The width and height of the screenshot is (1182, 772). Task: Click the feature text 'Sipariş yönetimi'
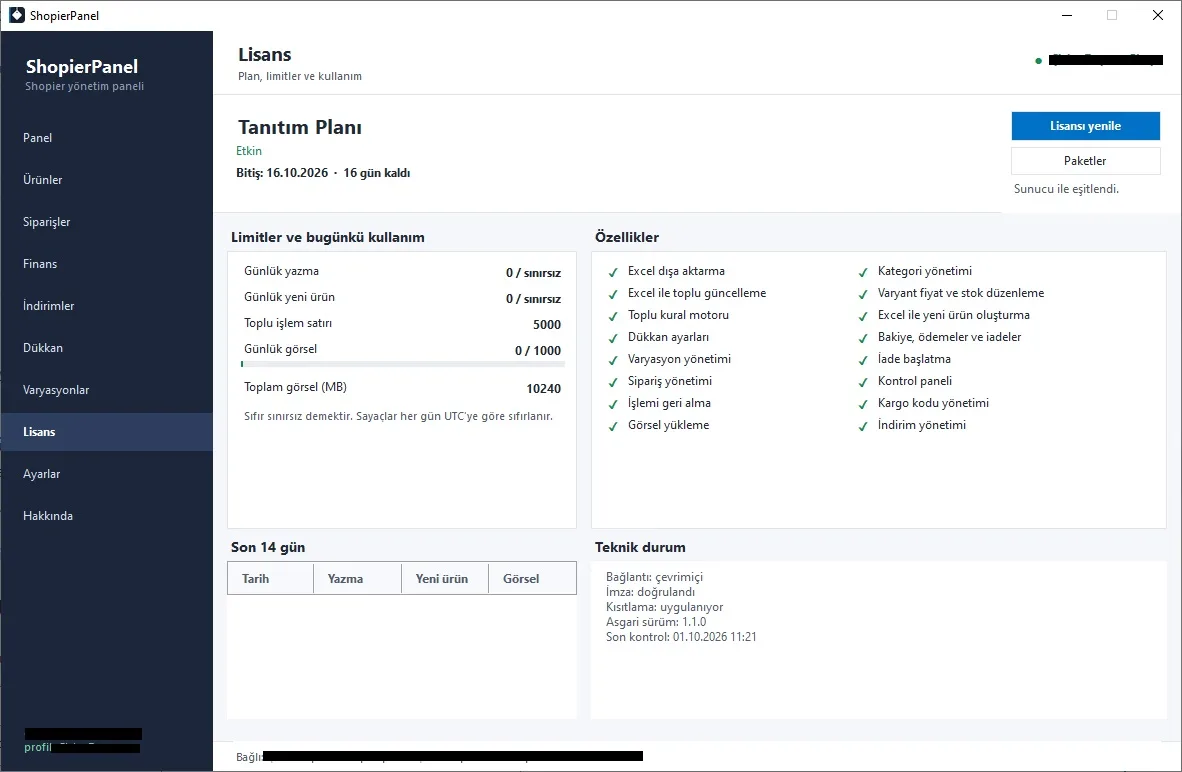point(669,381)
